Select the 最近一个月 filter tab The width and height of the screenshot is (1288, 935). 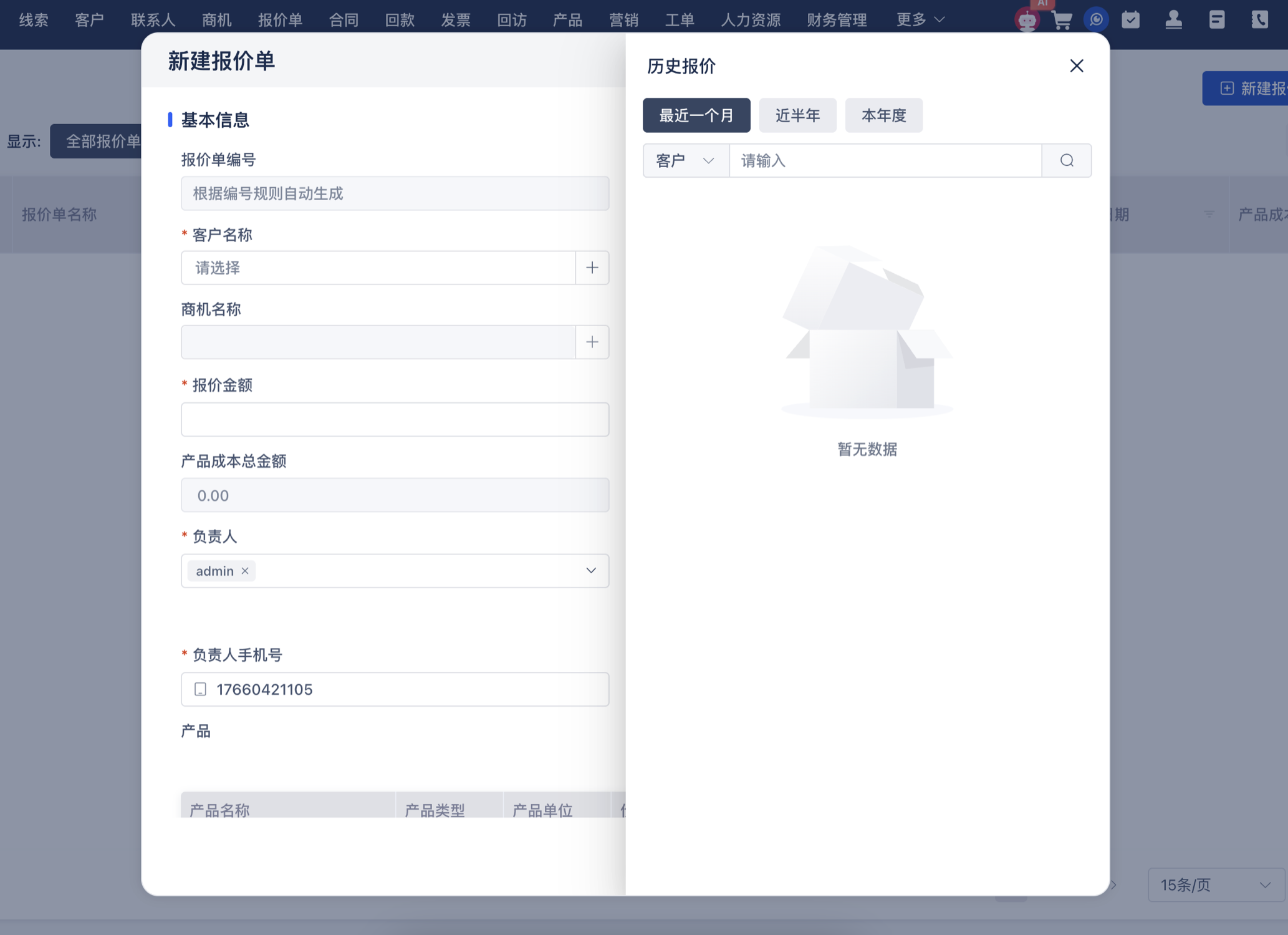[x=696, y=115]
